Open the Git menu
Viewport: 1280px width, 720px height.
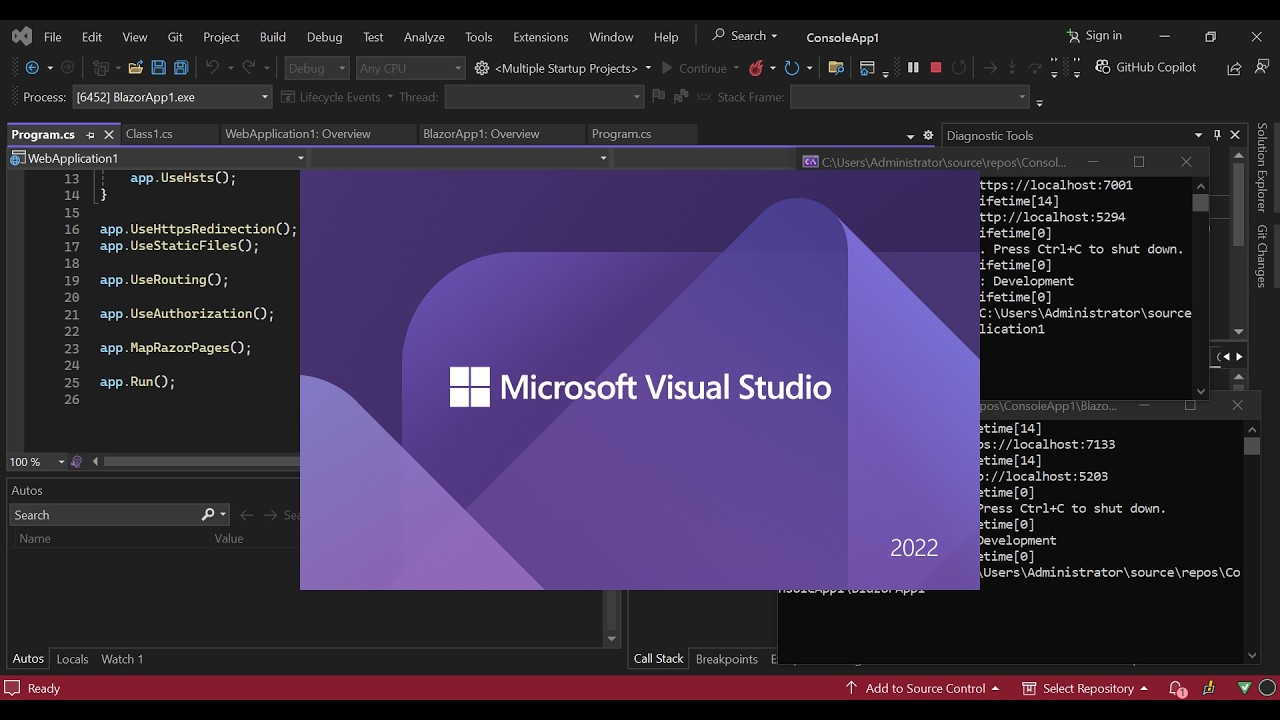pyautogui.click(x=175, y=37)
